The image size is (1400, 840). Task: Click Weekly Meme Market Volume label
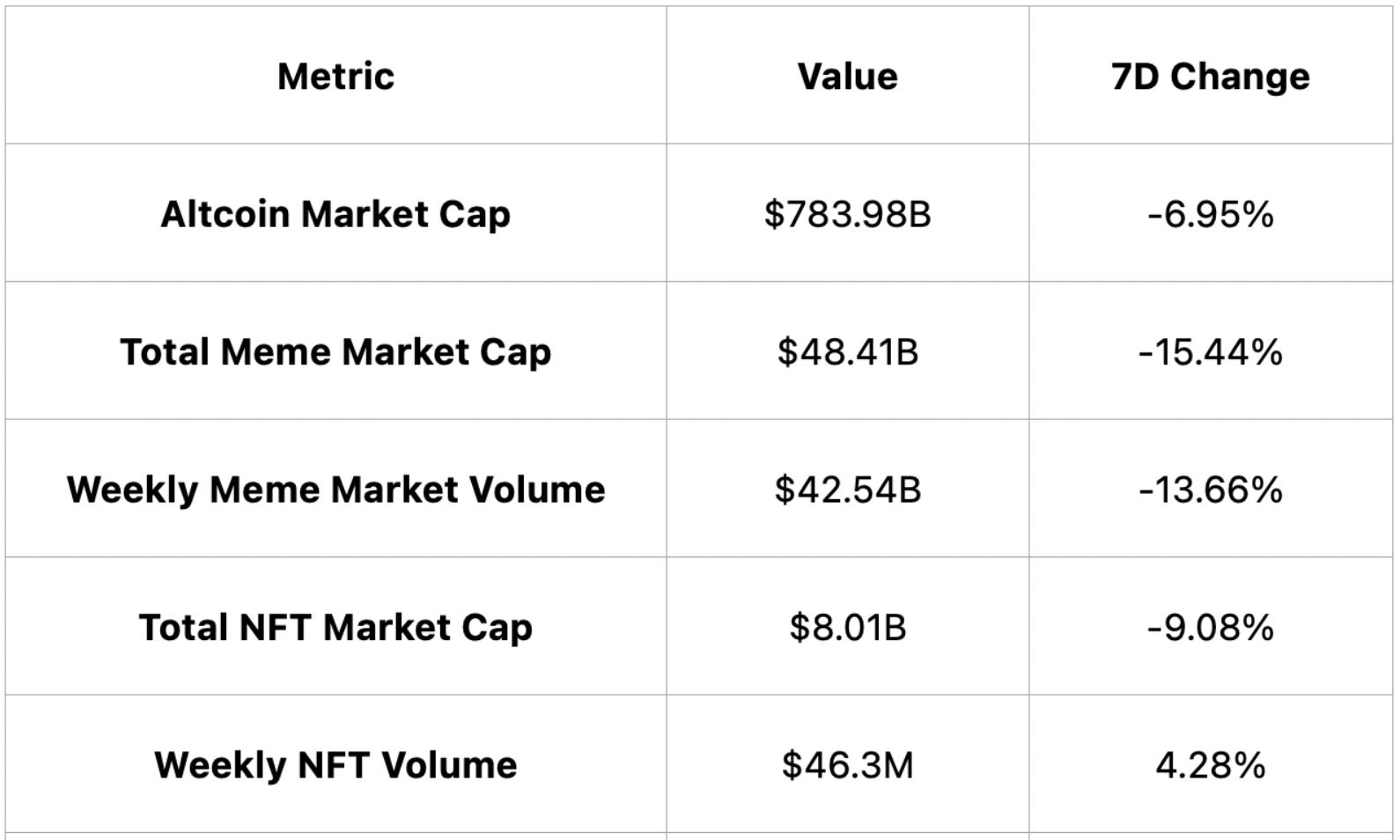click(x=335, y=489)
